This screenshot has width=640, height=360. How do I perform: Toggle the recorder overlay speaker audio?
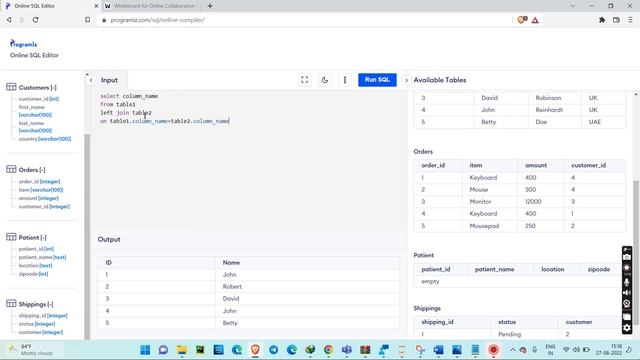(627, 293)
